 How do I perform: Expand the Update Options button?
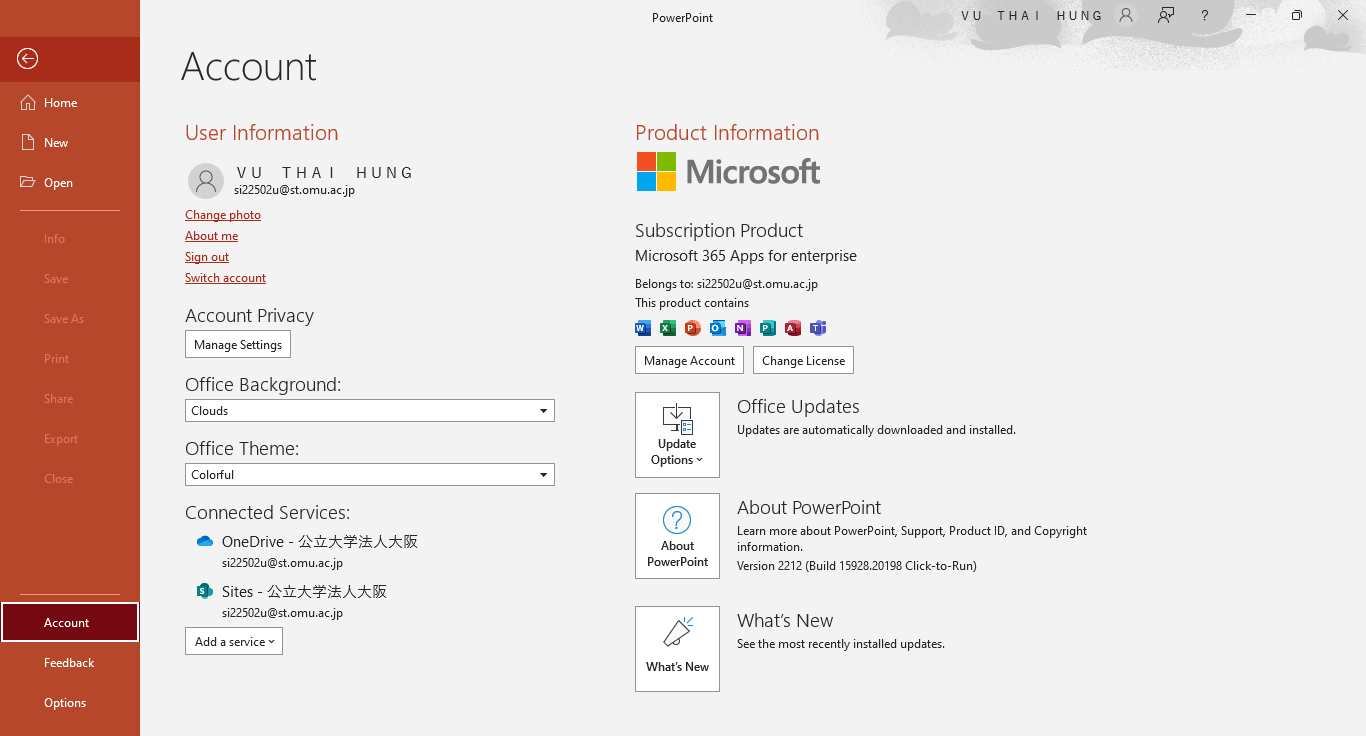coord(677,435)
